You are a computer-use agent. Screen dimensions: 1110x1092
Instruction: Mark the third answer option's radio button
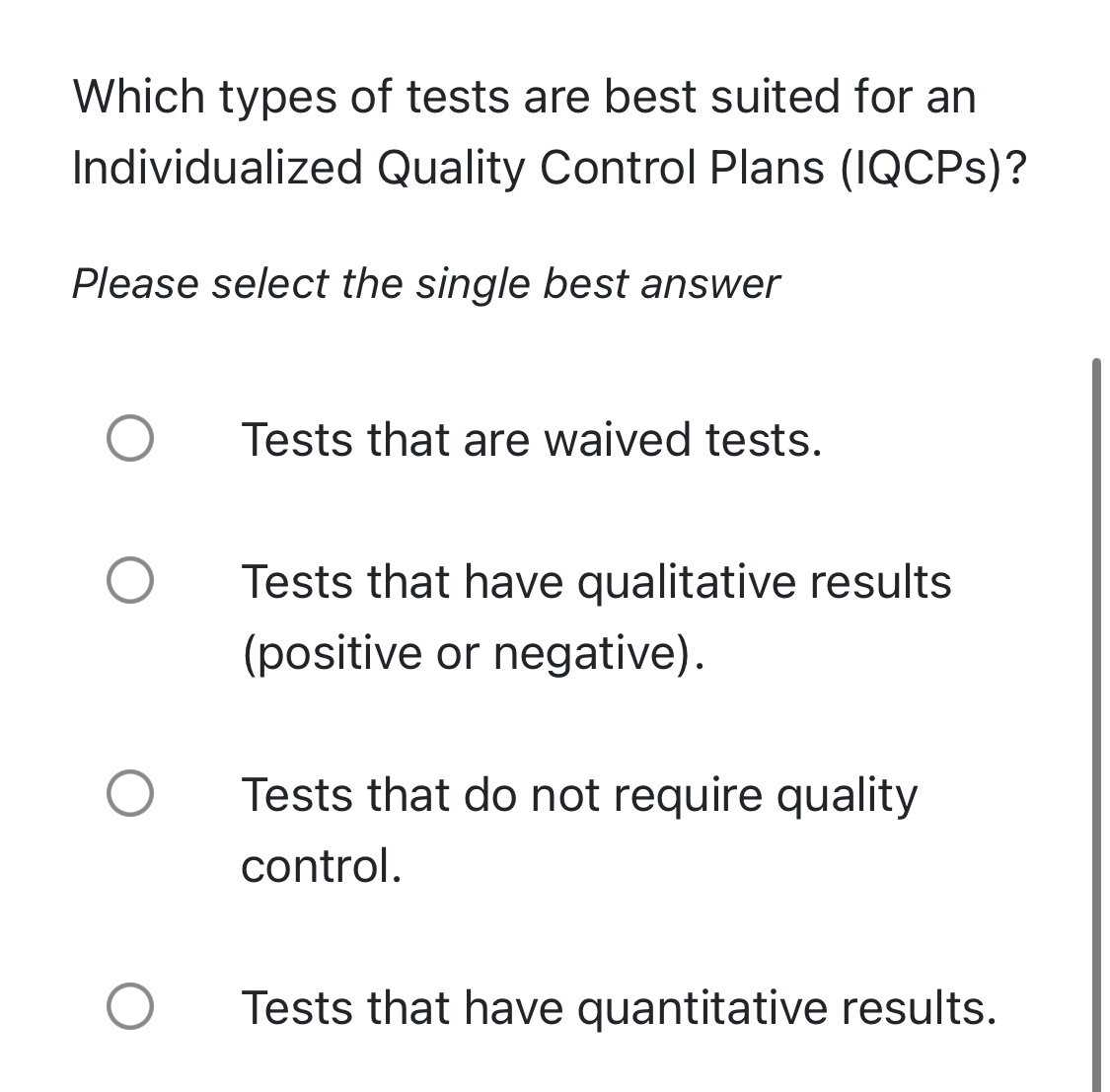click(x=131, y=793)
